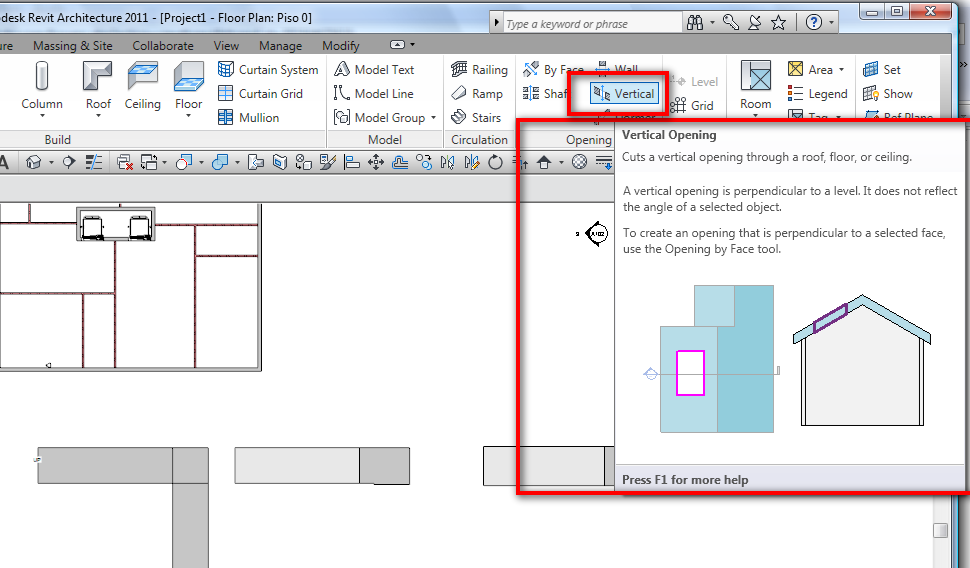The height and width of the screenshot is (568, 970).
Task: Open the Help icon dropdown arrow
Action: [x=831, y=23]
